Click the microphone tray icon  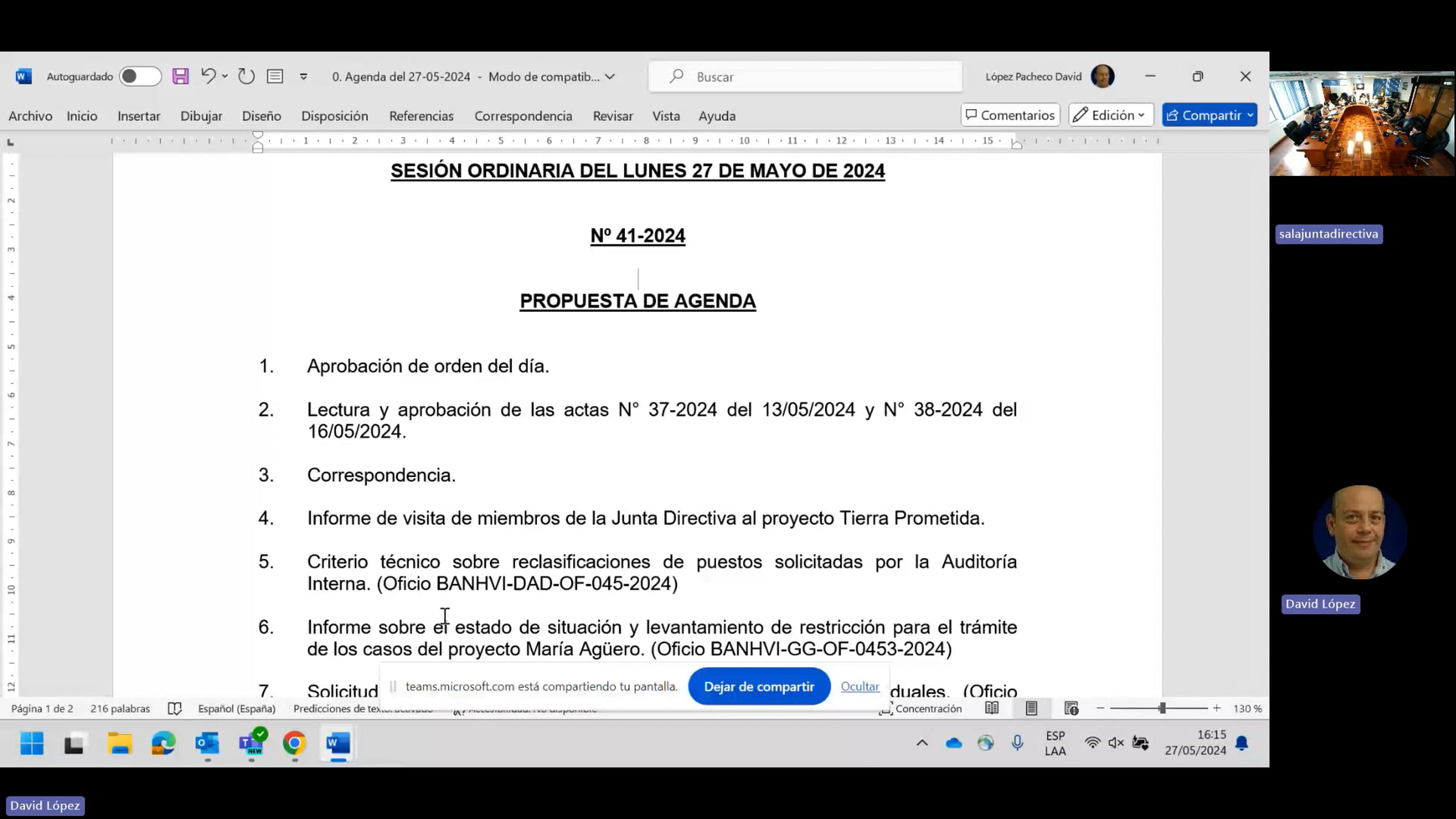1017,743
